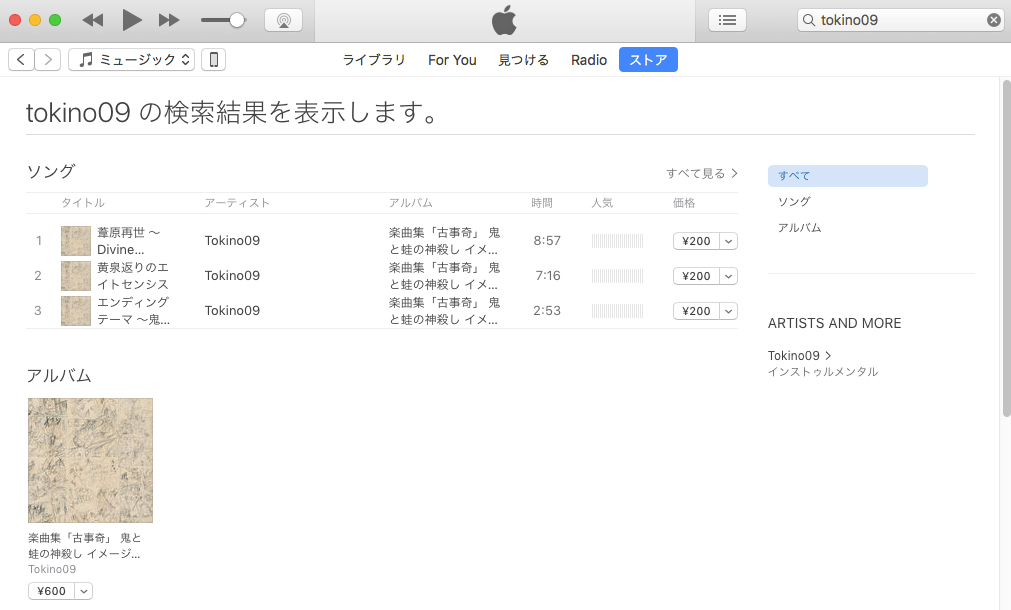Open the album artwork thumbnail
1011x610 pixels.
click(x=90, y=460)
